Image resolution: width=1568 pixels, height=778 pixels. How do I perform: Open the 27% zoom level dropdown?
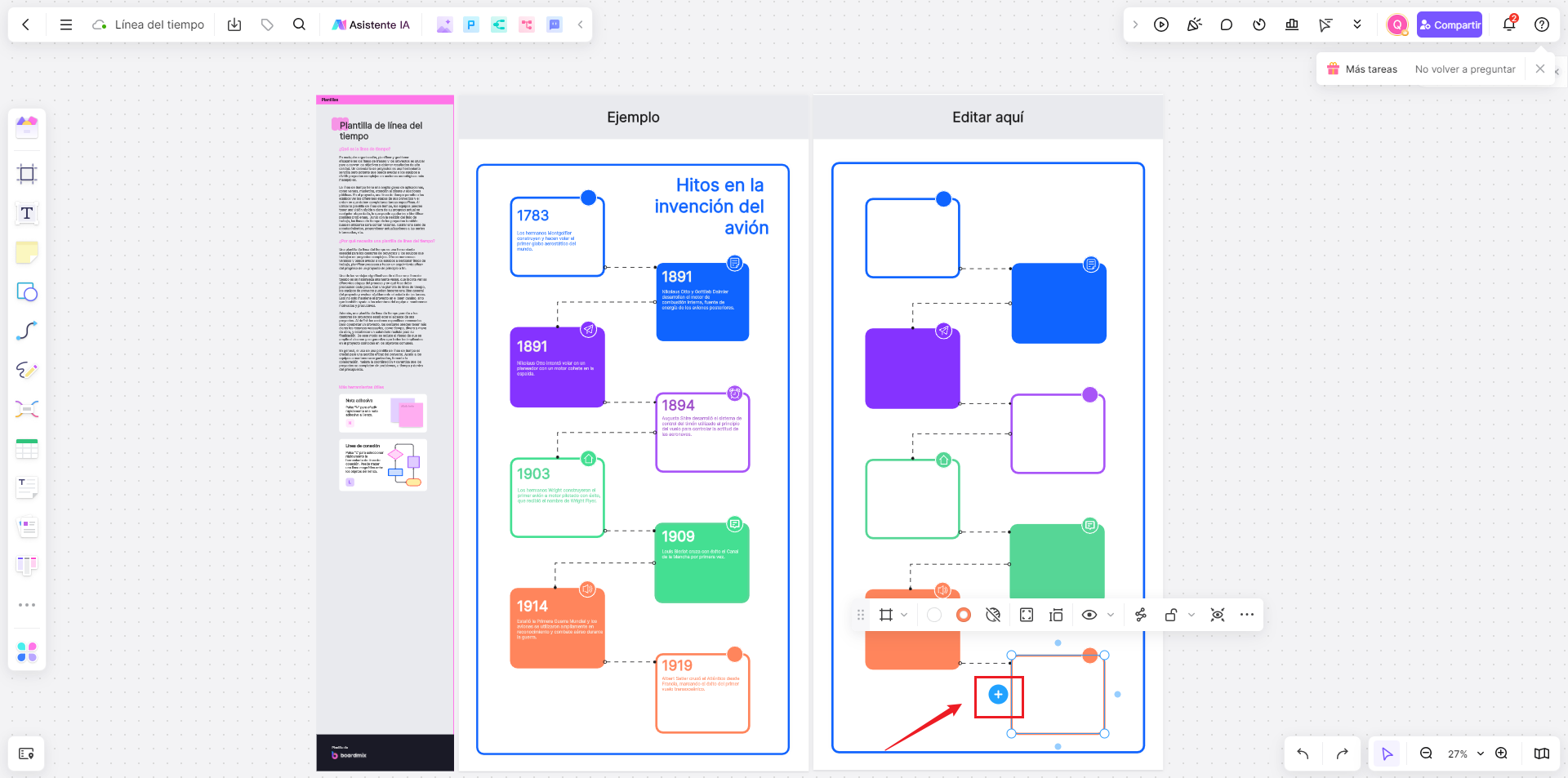point(1465,754)
